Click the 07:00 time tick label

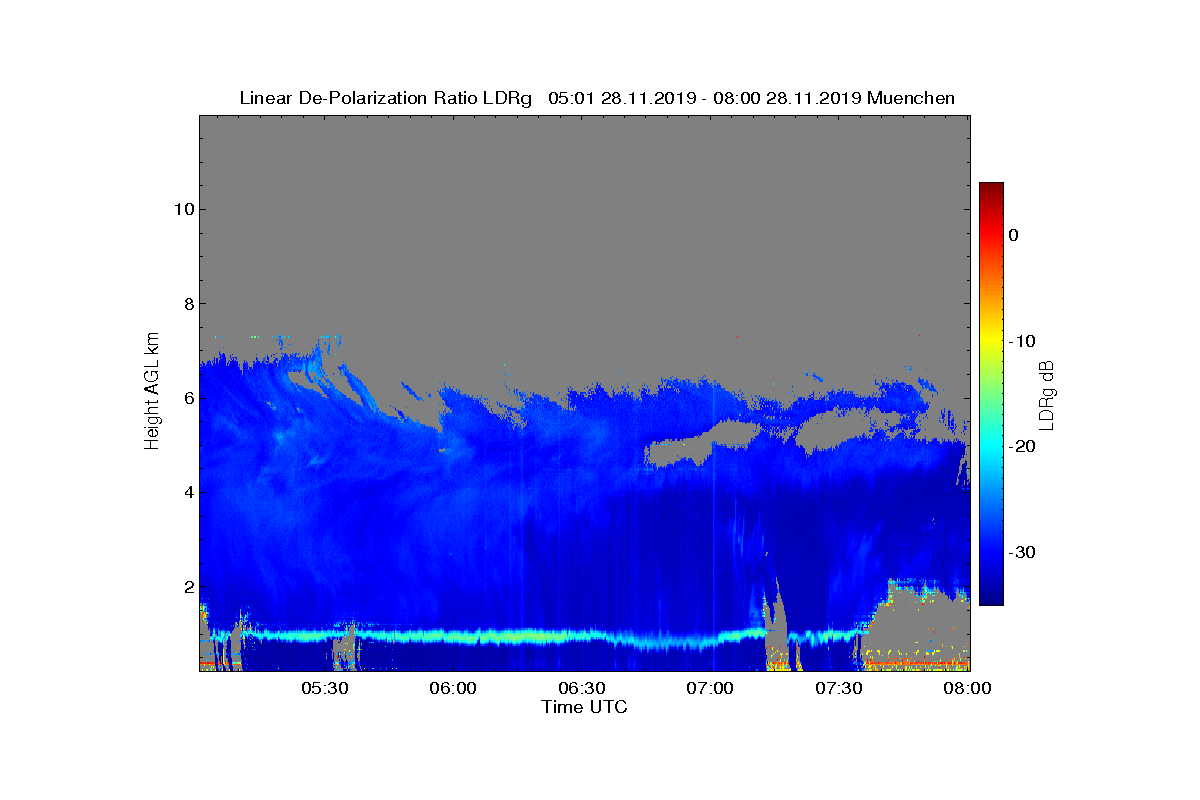pyautogui.click(x=711, y=688)
